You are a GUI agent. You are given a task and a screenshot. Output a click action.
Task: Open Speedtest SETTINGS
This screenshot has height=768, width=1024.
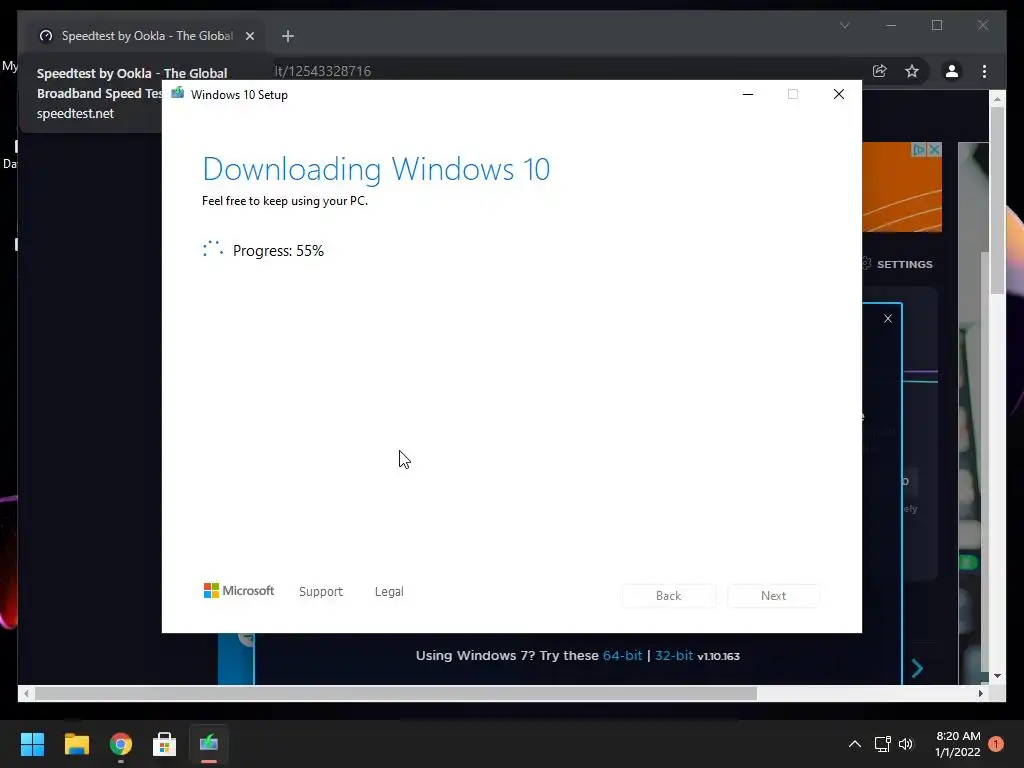pyautogui.click(x=899, y=264)
